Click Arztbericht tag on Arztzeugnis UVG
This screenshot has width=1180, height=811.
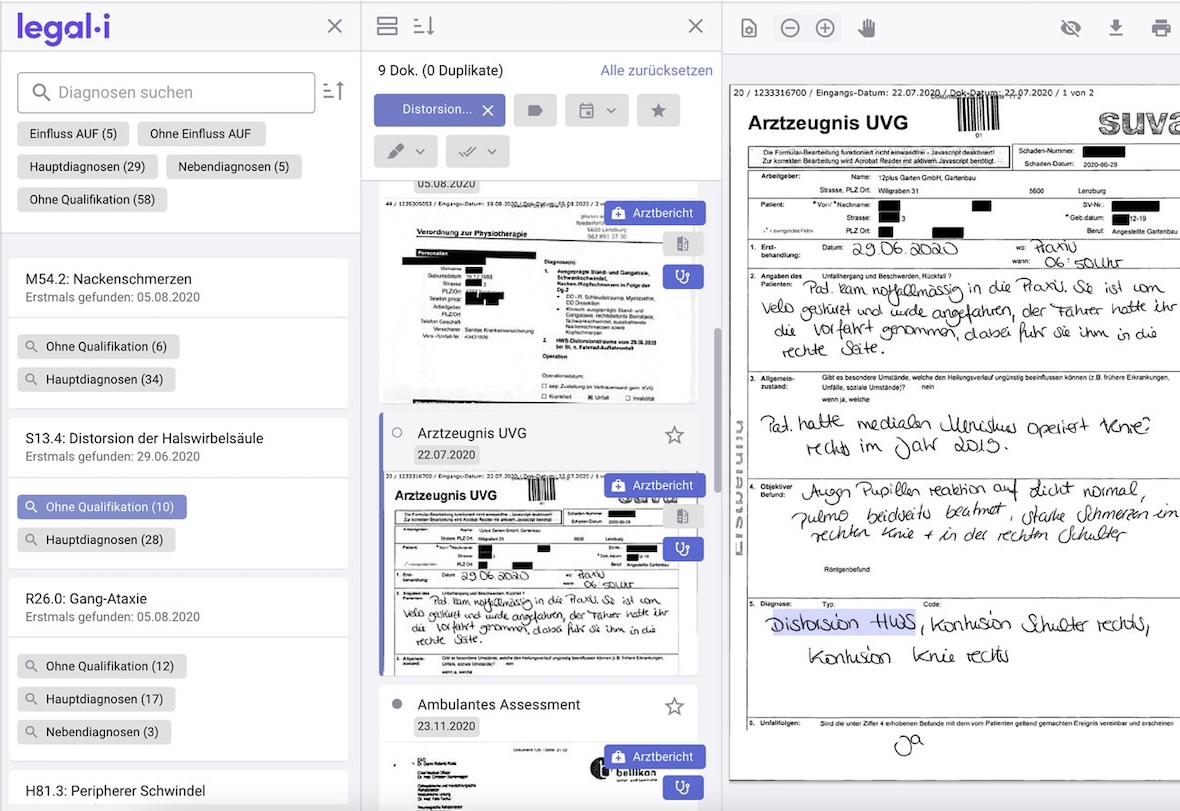(x=654, y=485)
